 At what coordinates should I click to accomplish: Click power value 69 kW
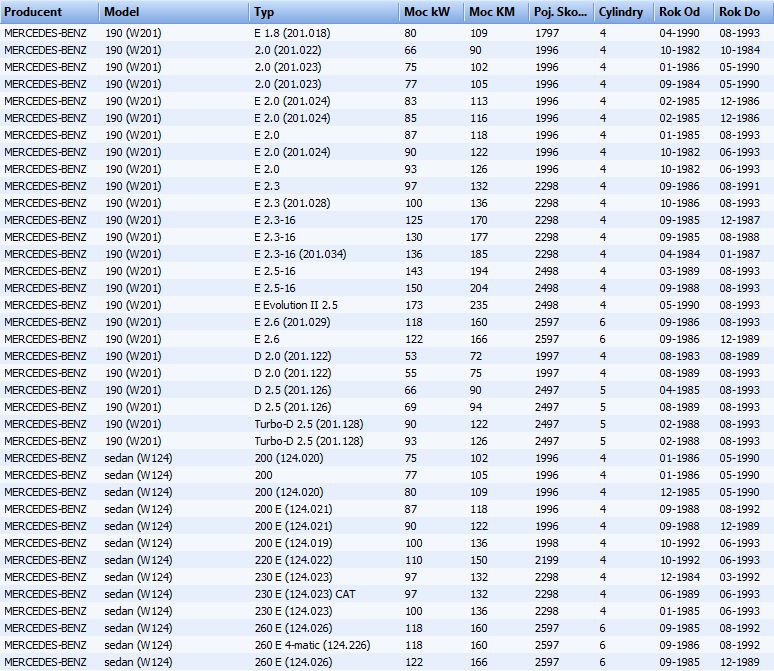tap(411, 407)
